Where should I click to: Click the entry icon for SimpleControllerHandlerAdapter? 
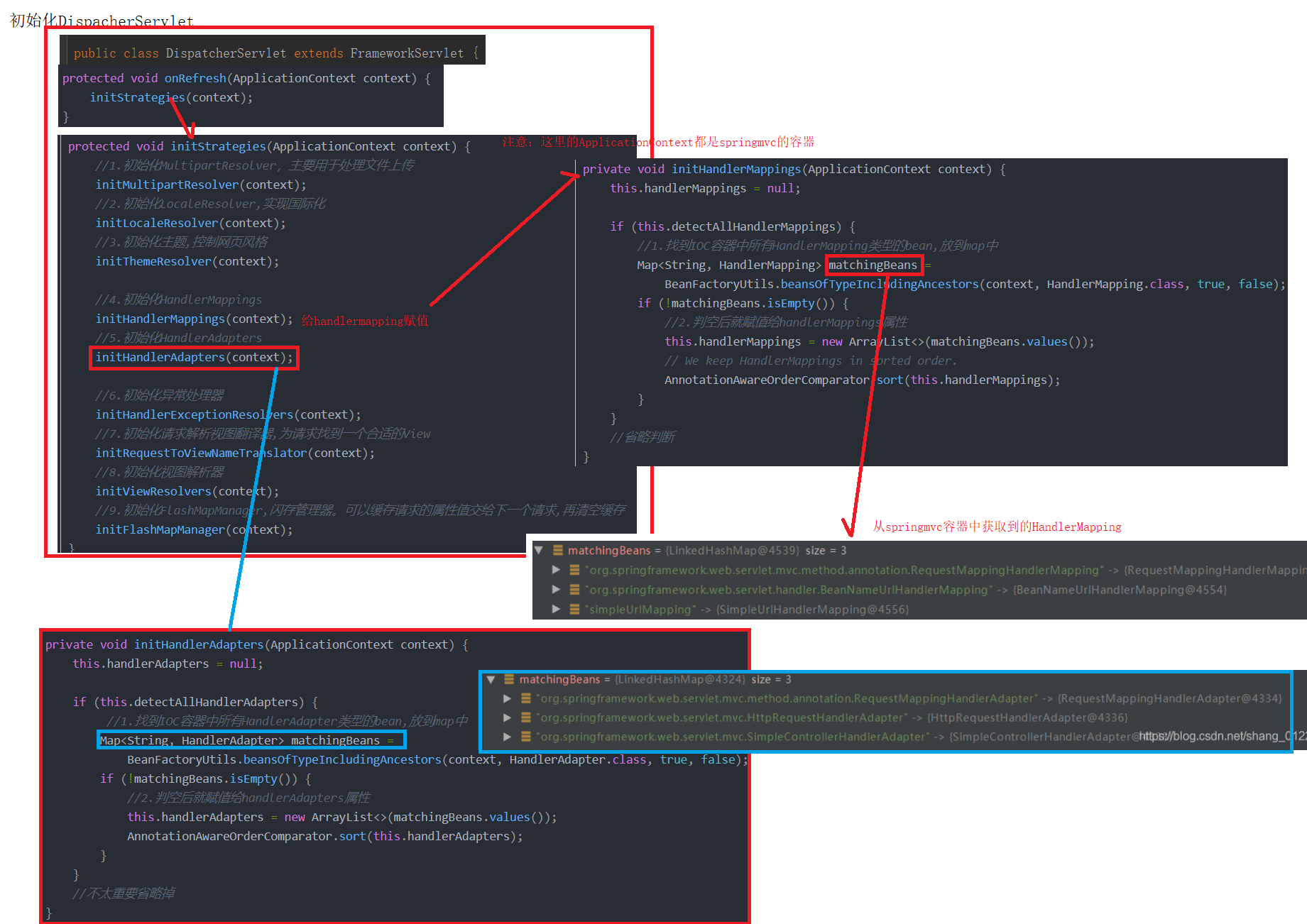coord(526,737)
